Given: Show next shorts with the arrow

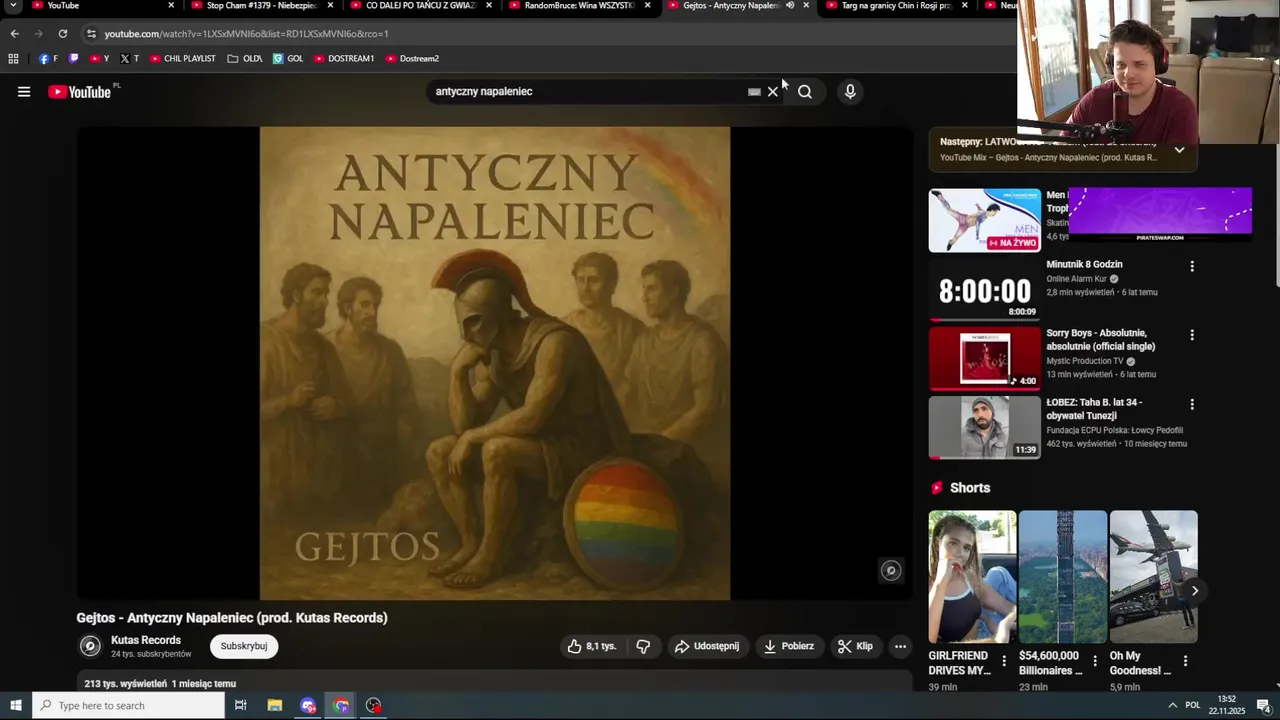Looking at the screenshot, I should click(1194, 591).
